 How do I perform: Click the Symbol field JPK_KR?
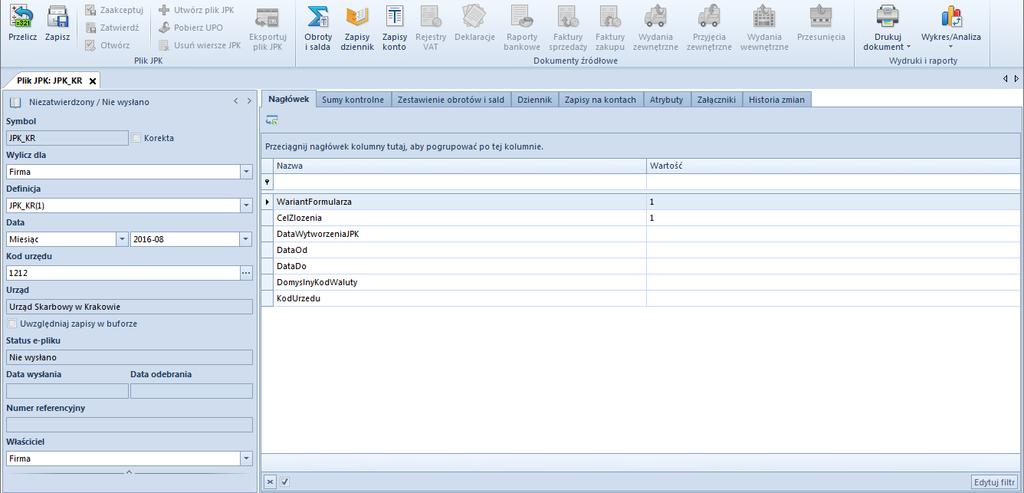(67, 138)
